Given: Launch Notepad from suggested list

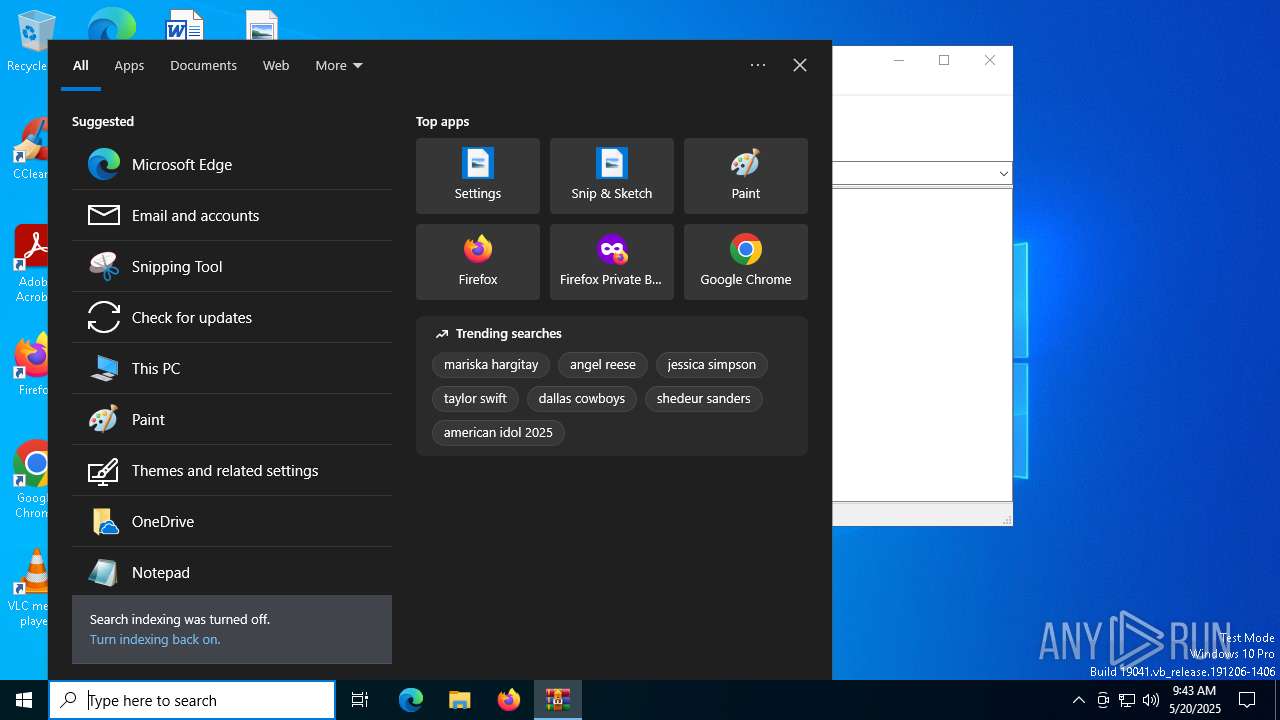Looking at the screenshot, I should point(232,572).
